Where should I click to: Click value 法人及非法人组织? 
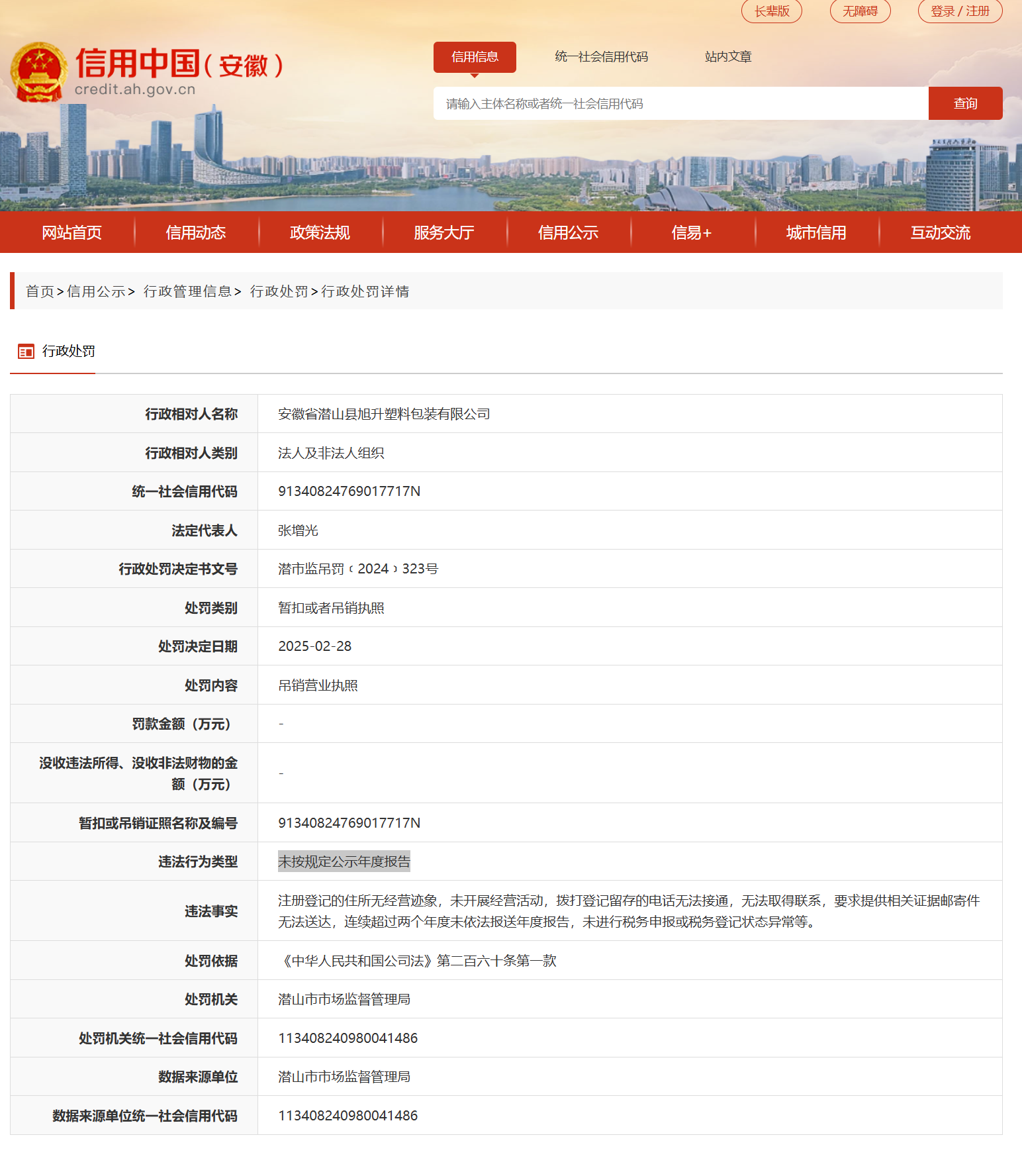coord(331,453)
